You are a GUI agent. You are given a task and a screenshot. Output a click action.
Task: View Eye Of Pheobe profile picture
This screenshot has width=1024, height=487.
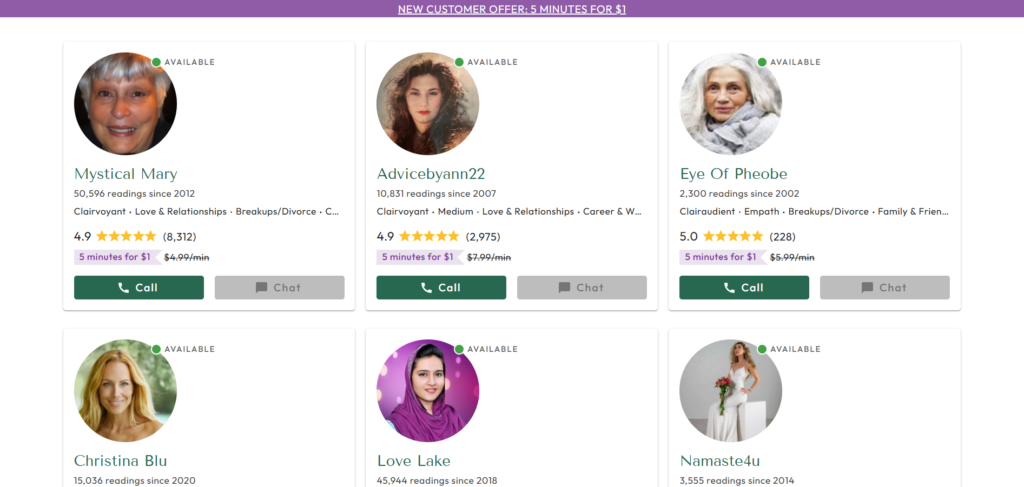(730, 104)
